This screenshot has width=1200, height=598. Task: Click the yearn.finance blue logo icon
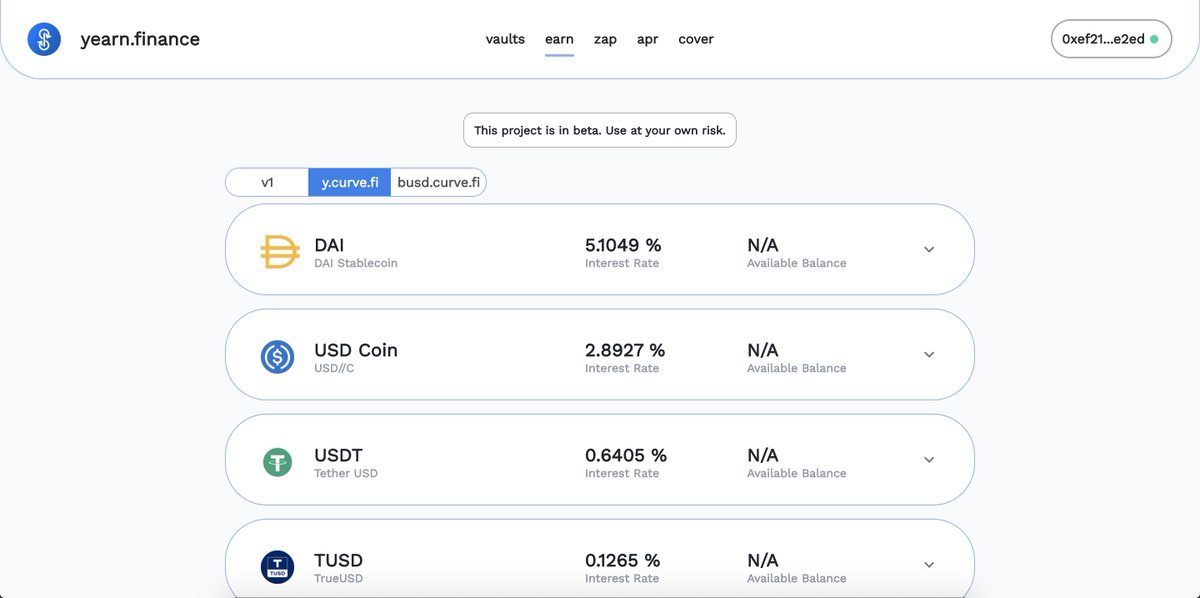point(44,39)
